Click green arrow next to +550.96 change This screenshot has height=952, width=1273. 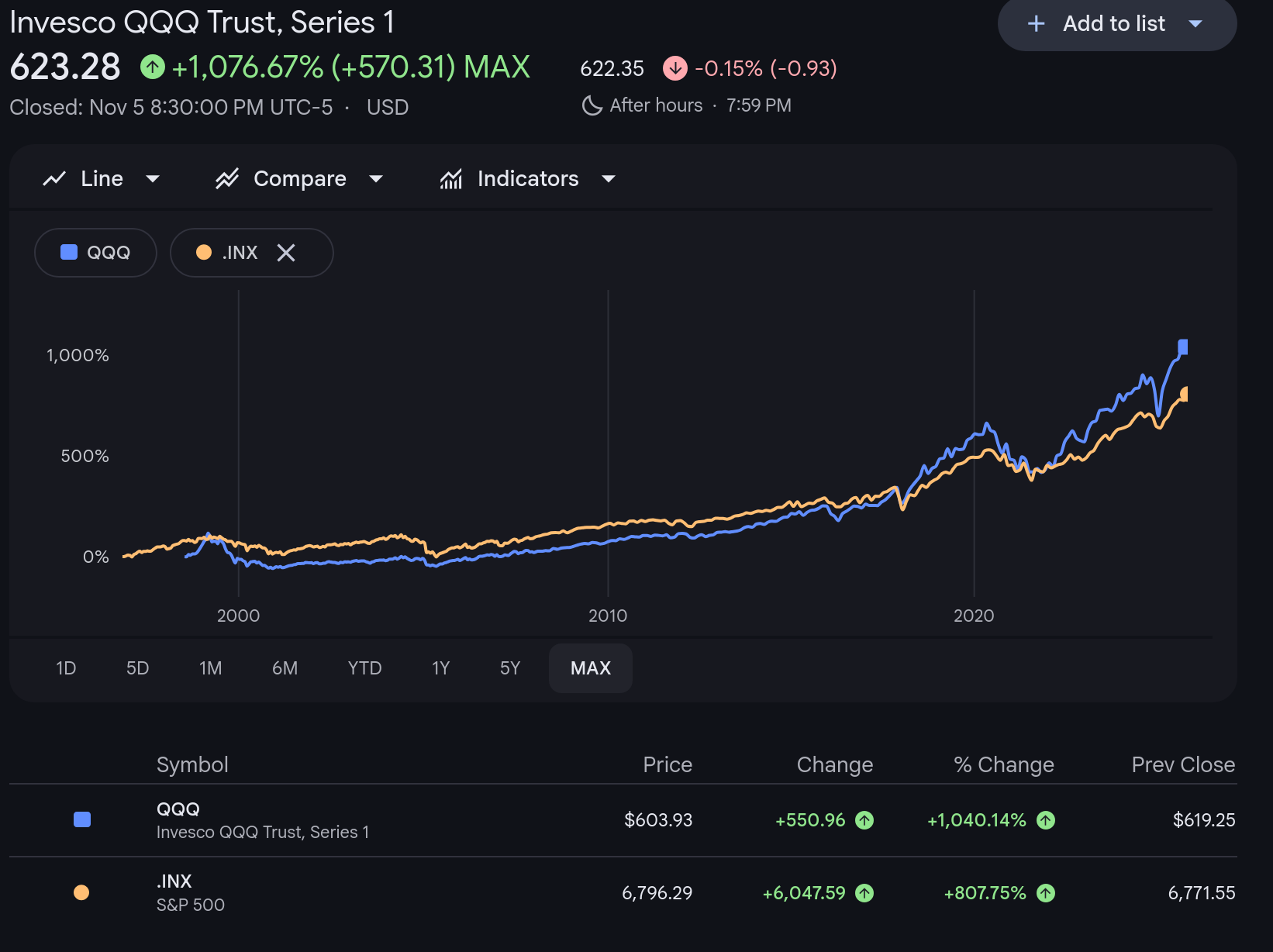pos(864,820)
